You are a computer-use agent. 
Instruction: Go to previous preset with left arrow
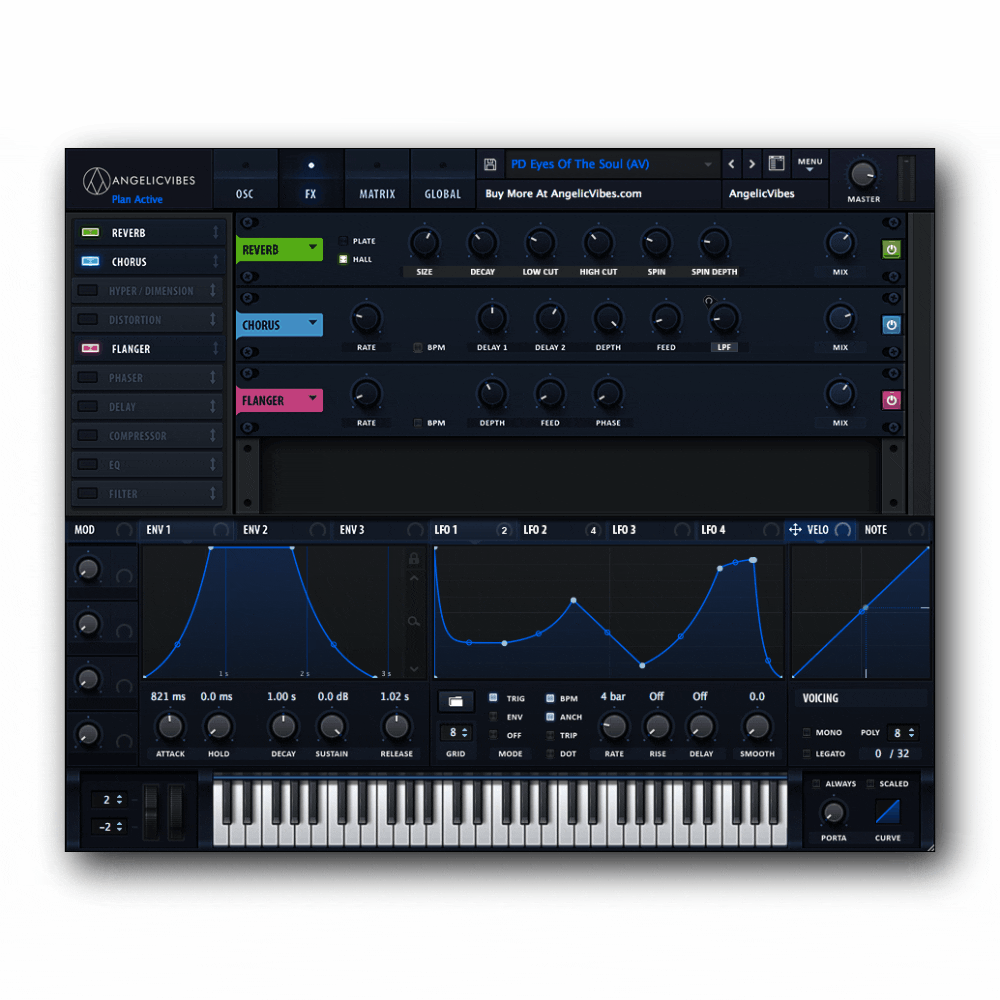click(732, 164)
